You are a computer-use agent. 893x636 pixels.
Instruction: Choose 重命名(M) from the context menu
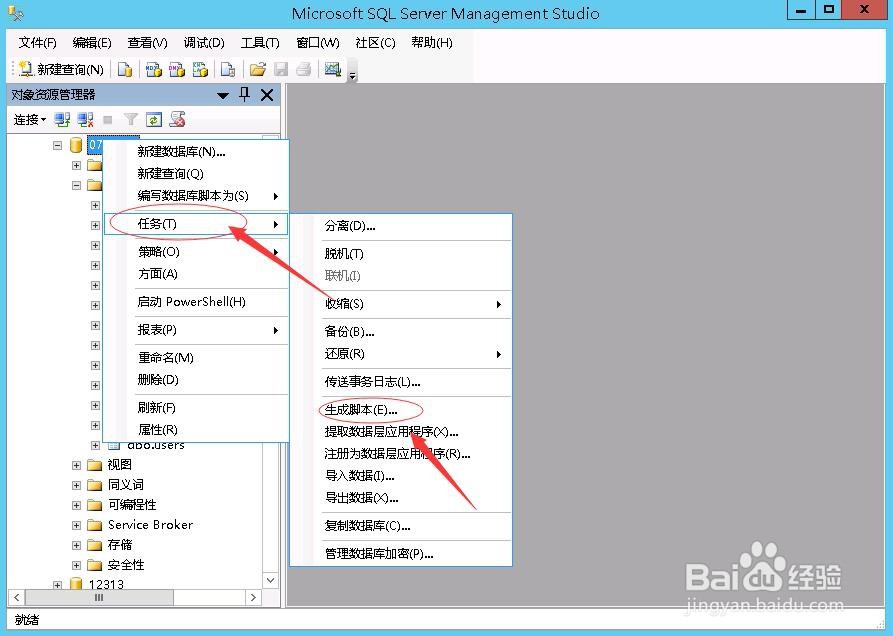point(196,358)
